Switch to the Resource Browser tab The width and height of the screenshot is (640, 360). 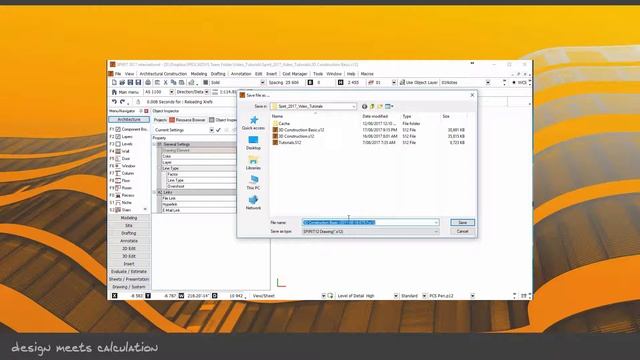coord(187,120)
